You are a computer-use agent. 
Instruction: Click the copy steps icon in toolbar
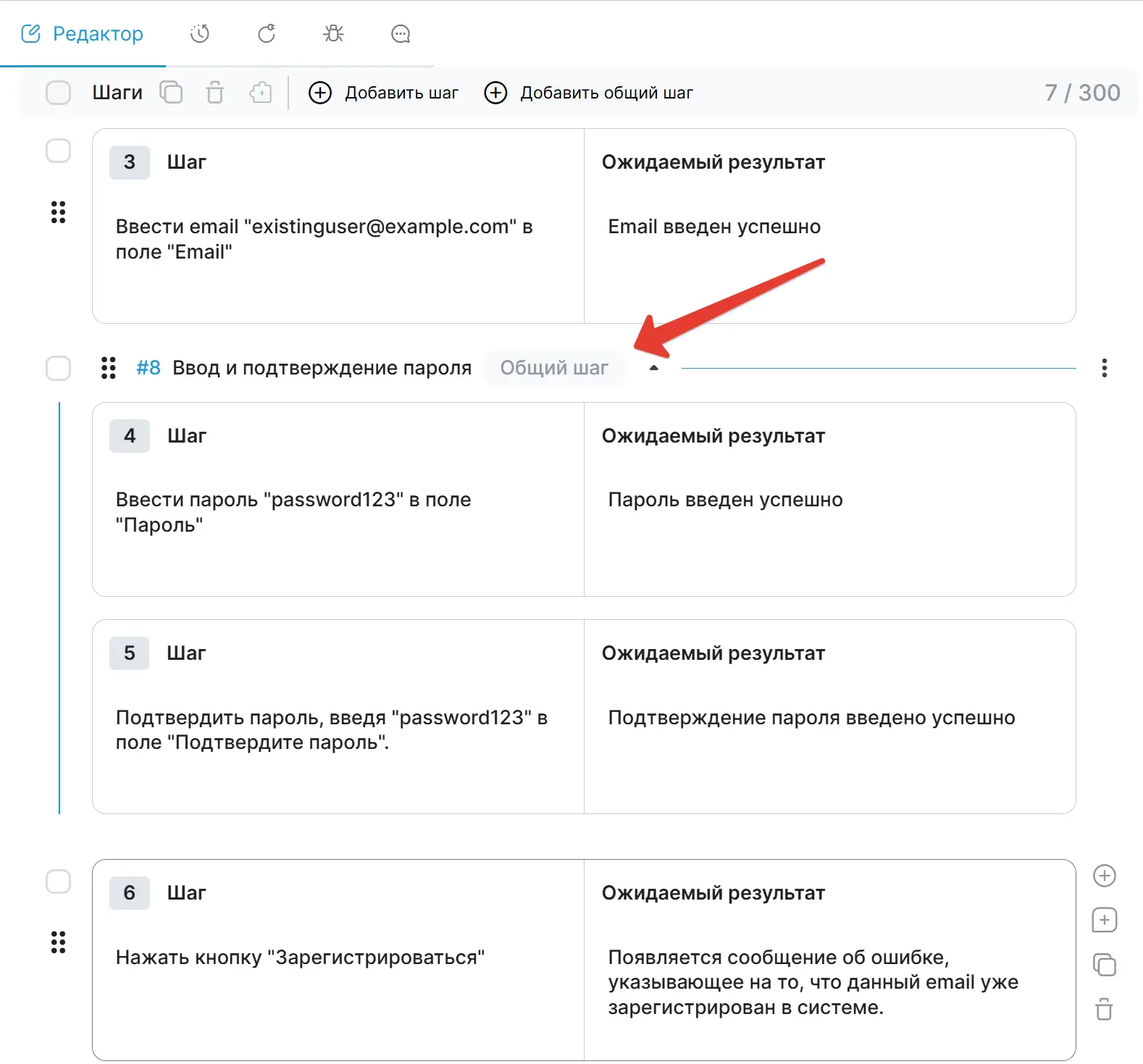pos(171,93)
